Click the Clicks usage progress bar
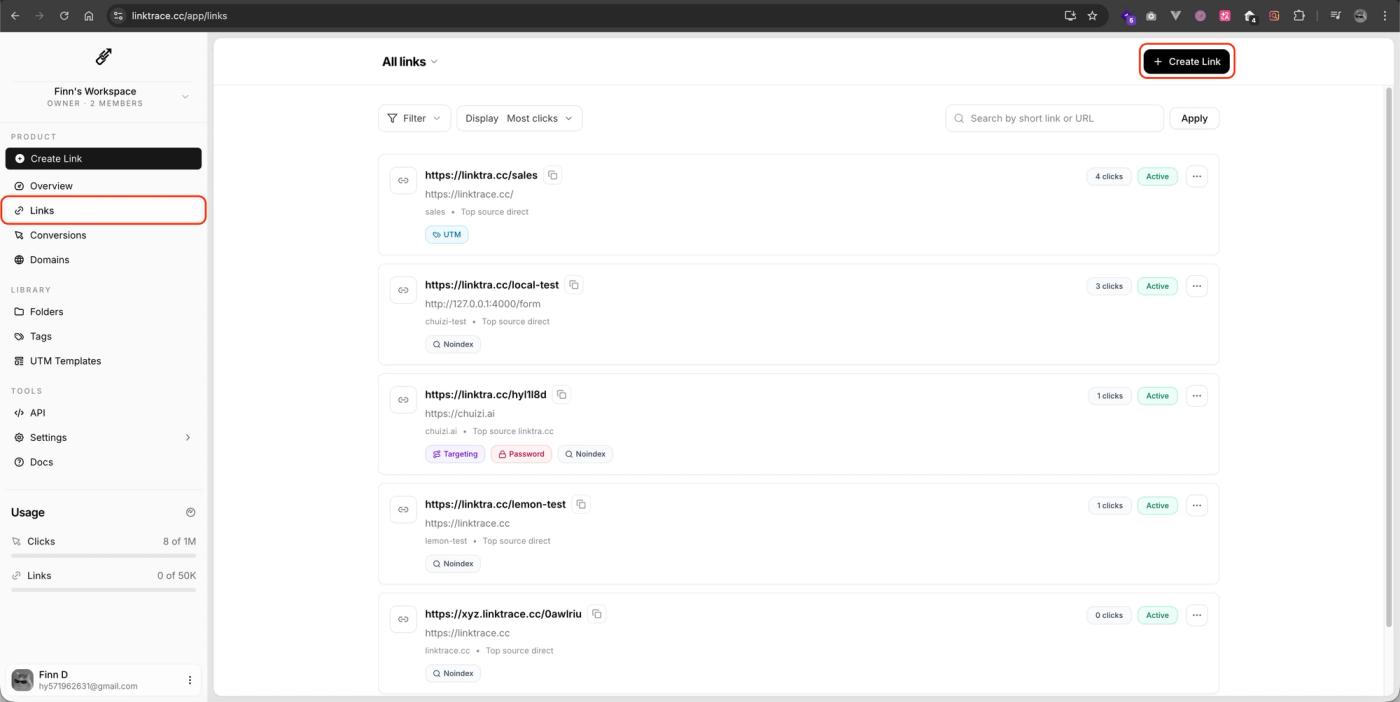 point(104,555)
